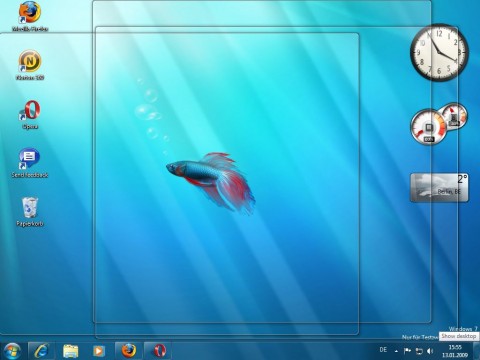
Task: Switch to Opera taskbar button
Action: click(158, 351)
